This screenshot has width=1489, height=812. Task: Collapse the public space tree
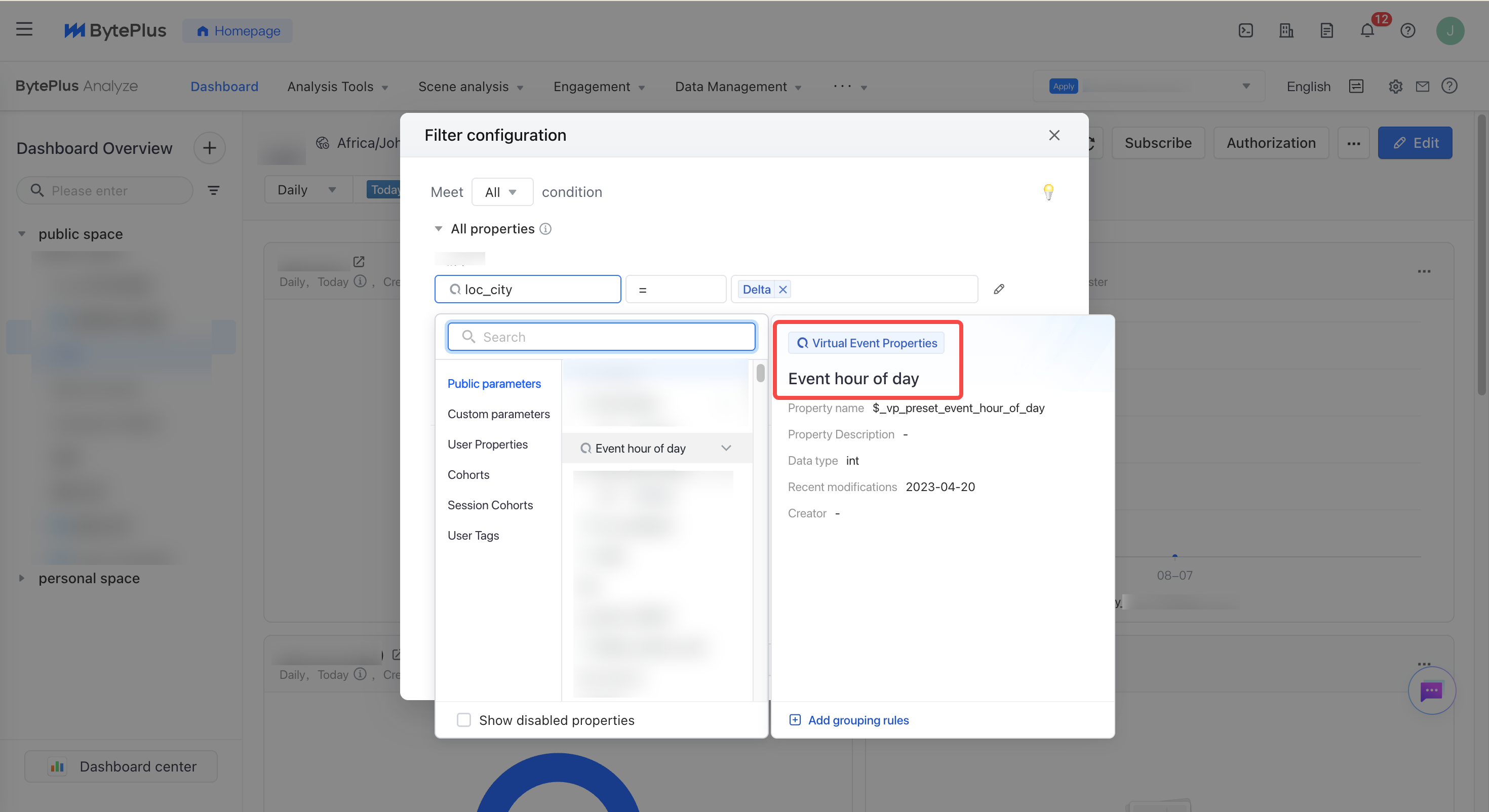21,234
